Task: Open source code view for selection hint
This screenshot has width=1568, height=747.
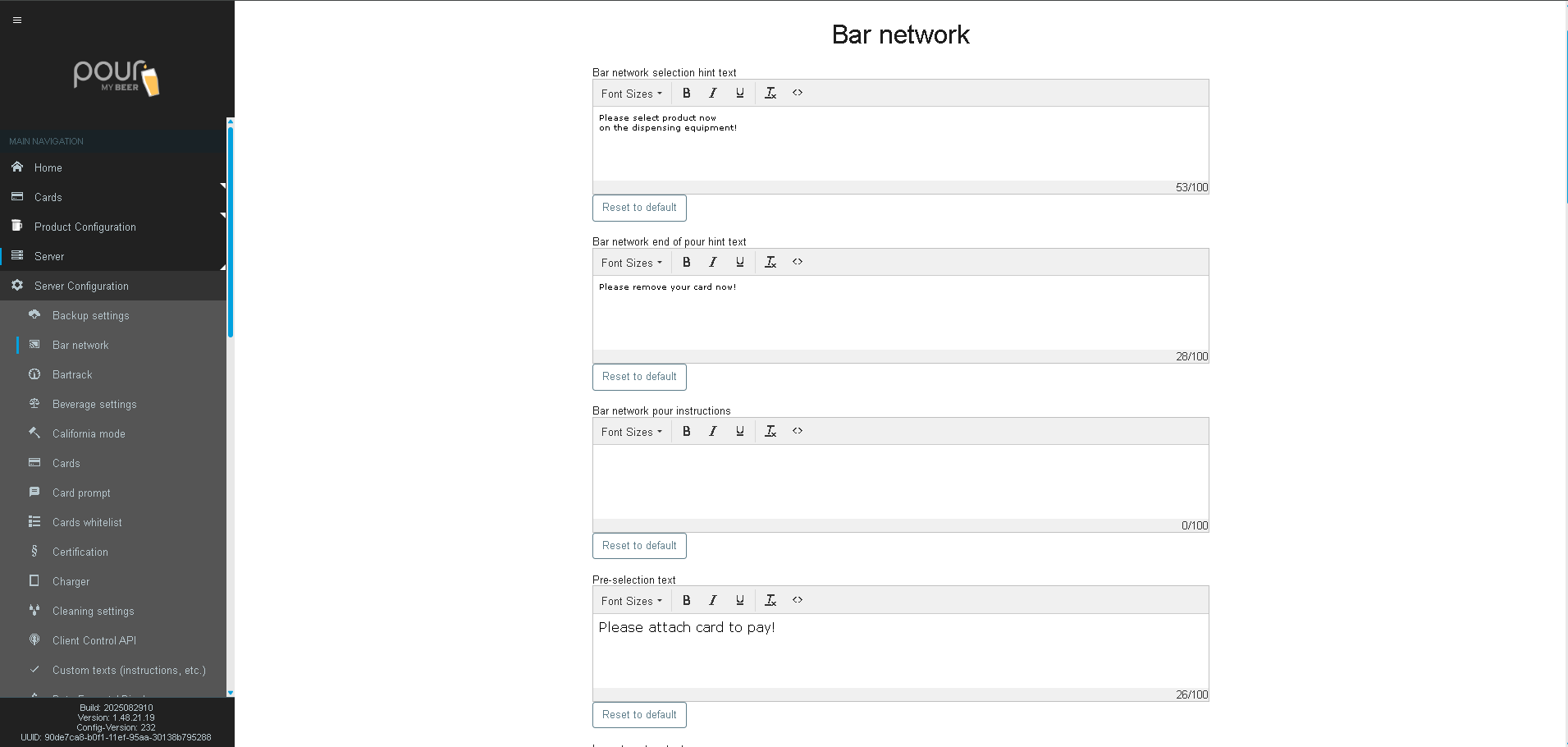Action: click(x=798, y=94)
